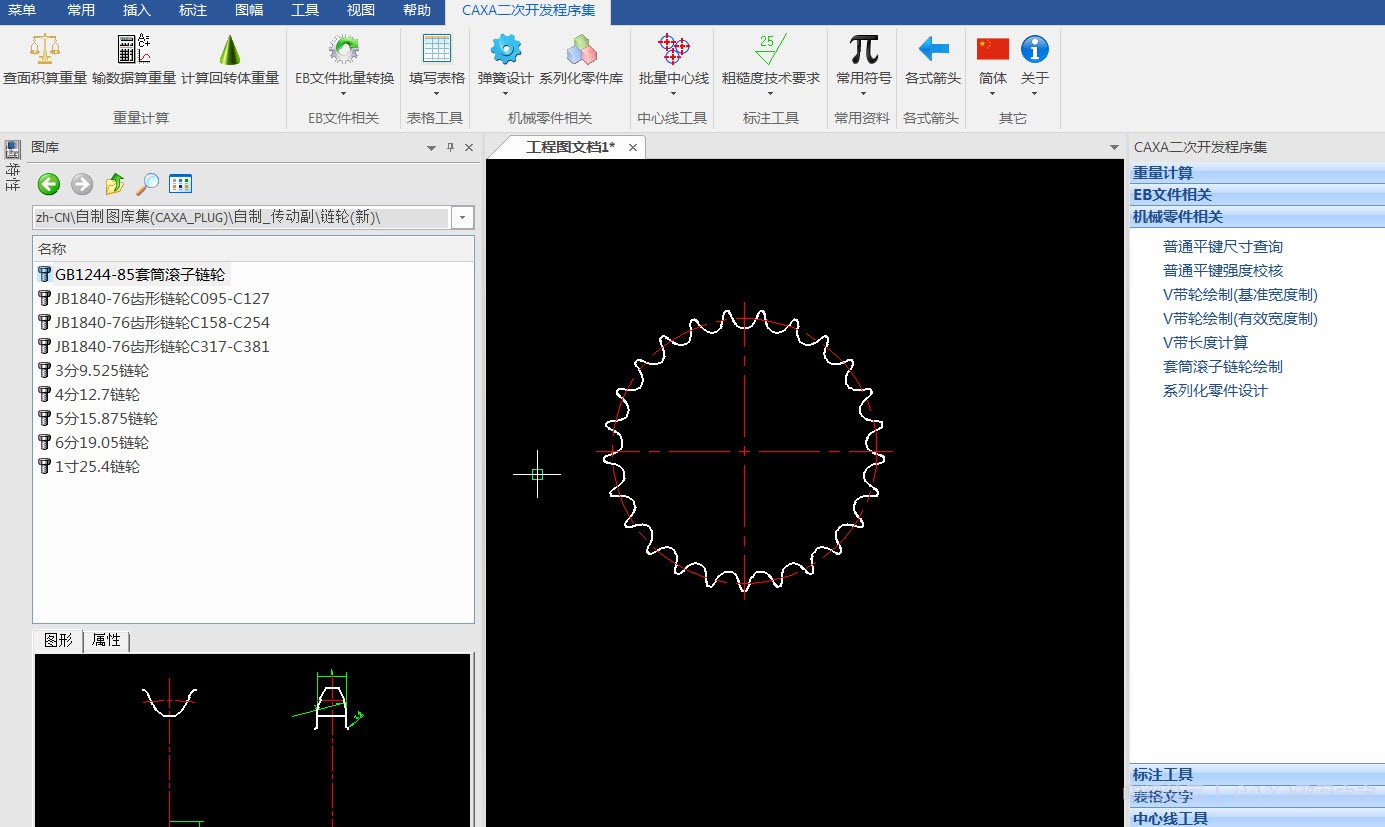The width and height of the screenshot is (1385, 827).
Task: Close the 工程图文档1 document tab
Action: pyautogui.click(x=633, y=148)
